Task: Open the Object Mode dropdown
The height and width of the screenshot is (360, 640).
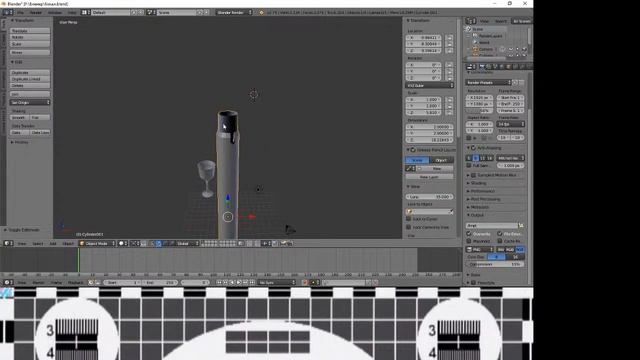Action: (97, 244)
